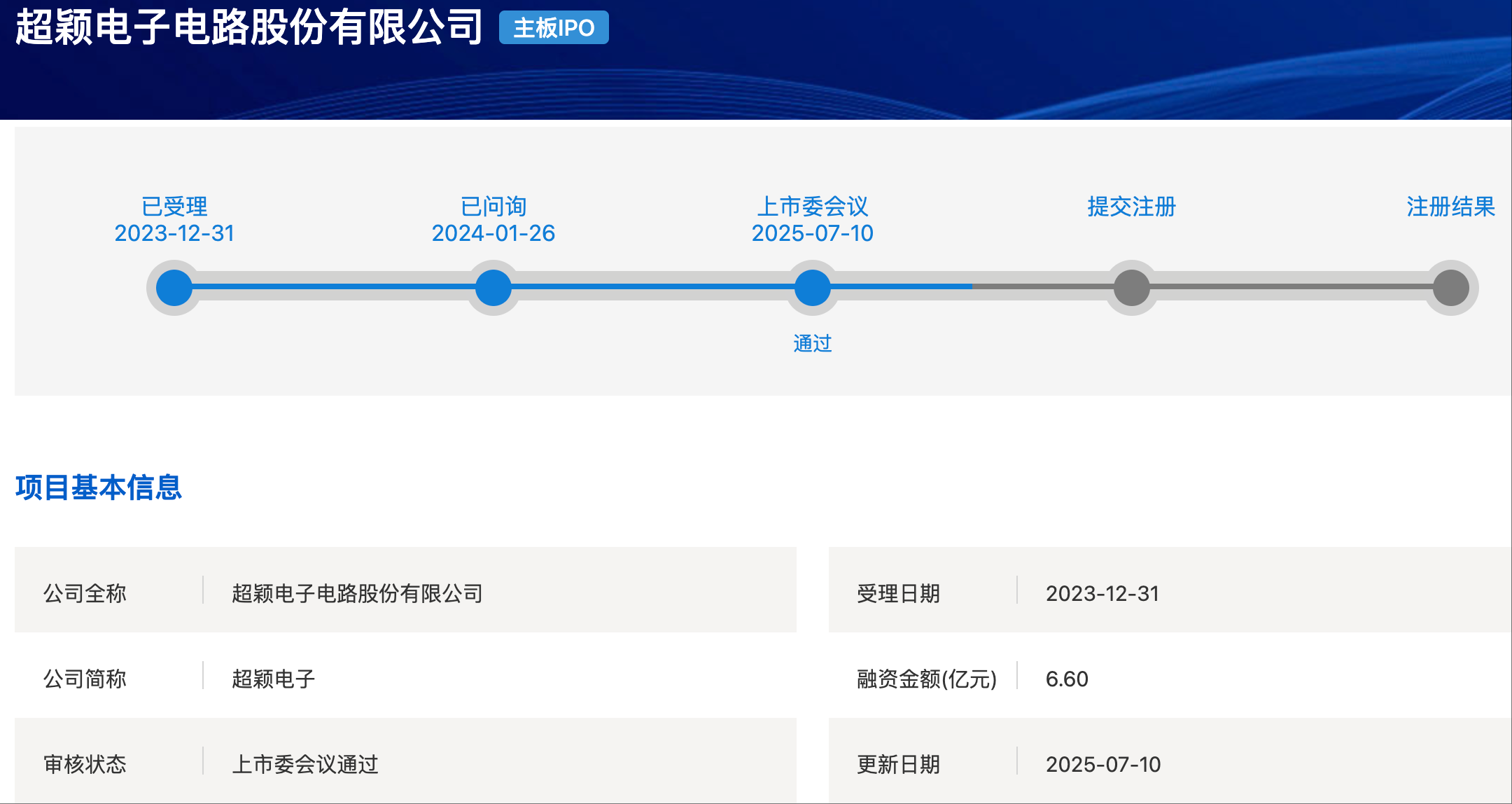Click the 已问询 stage label
Viewport: 1512px width, 804px height.
(x=493, y=207)
